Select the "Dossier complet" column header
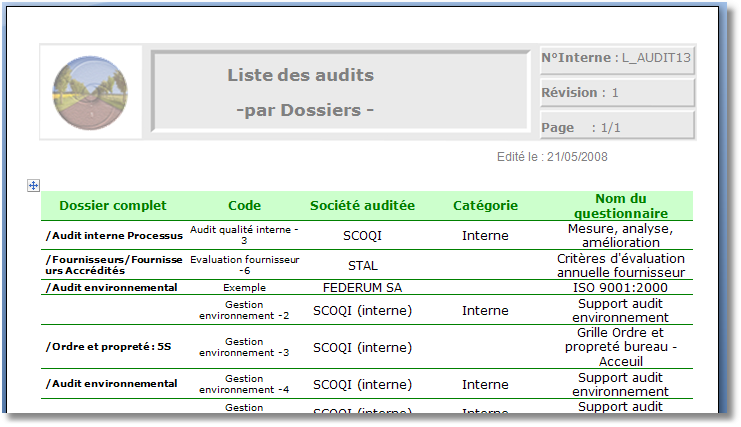 click(x=113, y=206)
